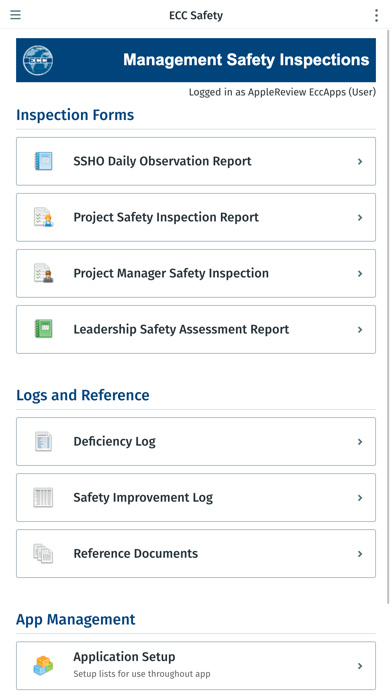Click the 'App Management' section heading
Image resolution: width=392 pixels, height=696 pixels.
(75, 619)
